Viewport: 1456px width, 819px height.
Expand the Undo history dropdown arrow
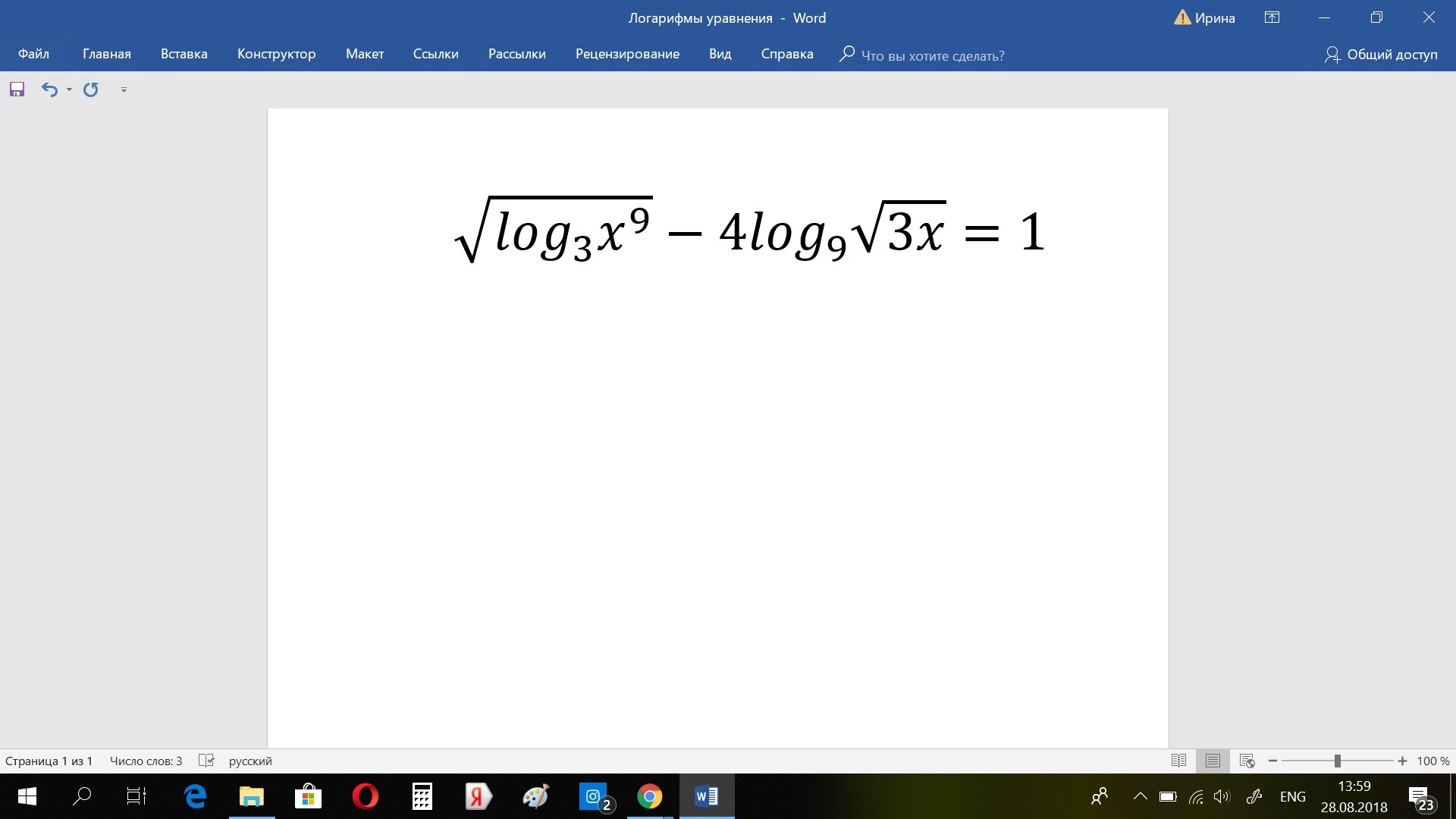point(69,89)
